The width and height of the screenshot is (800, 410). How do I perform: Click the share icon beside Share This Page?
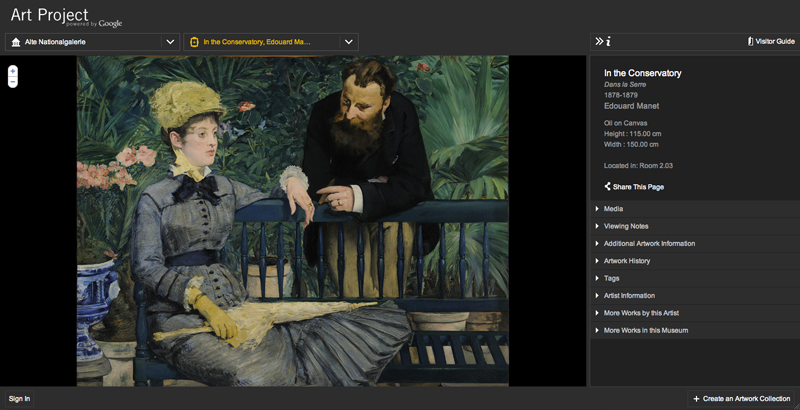pyautogui.click(x=608, y=186)
